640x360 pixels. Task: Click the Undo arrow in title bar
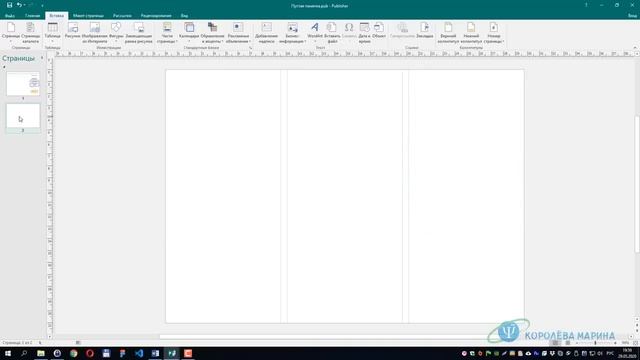pos(19,5)
